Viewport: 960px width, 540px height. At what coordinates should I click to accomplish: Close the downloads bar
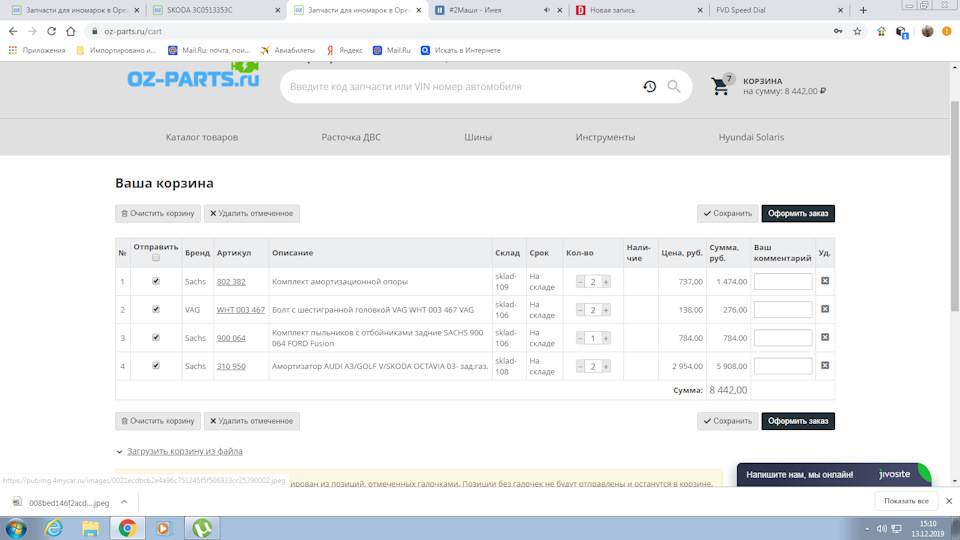point(949,501)
